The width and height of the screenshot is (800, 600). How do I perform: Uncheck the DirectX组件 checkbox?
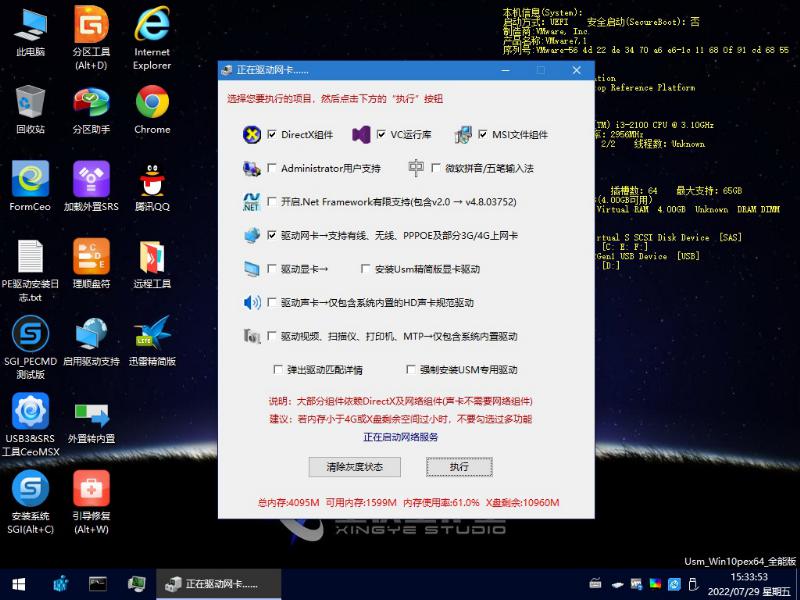271,135
